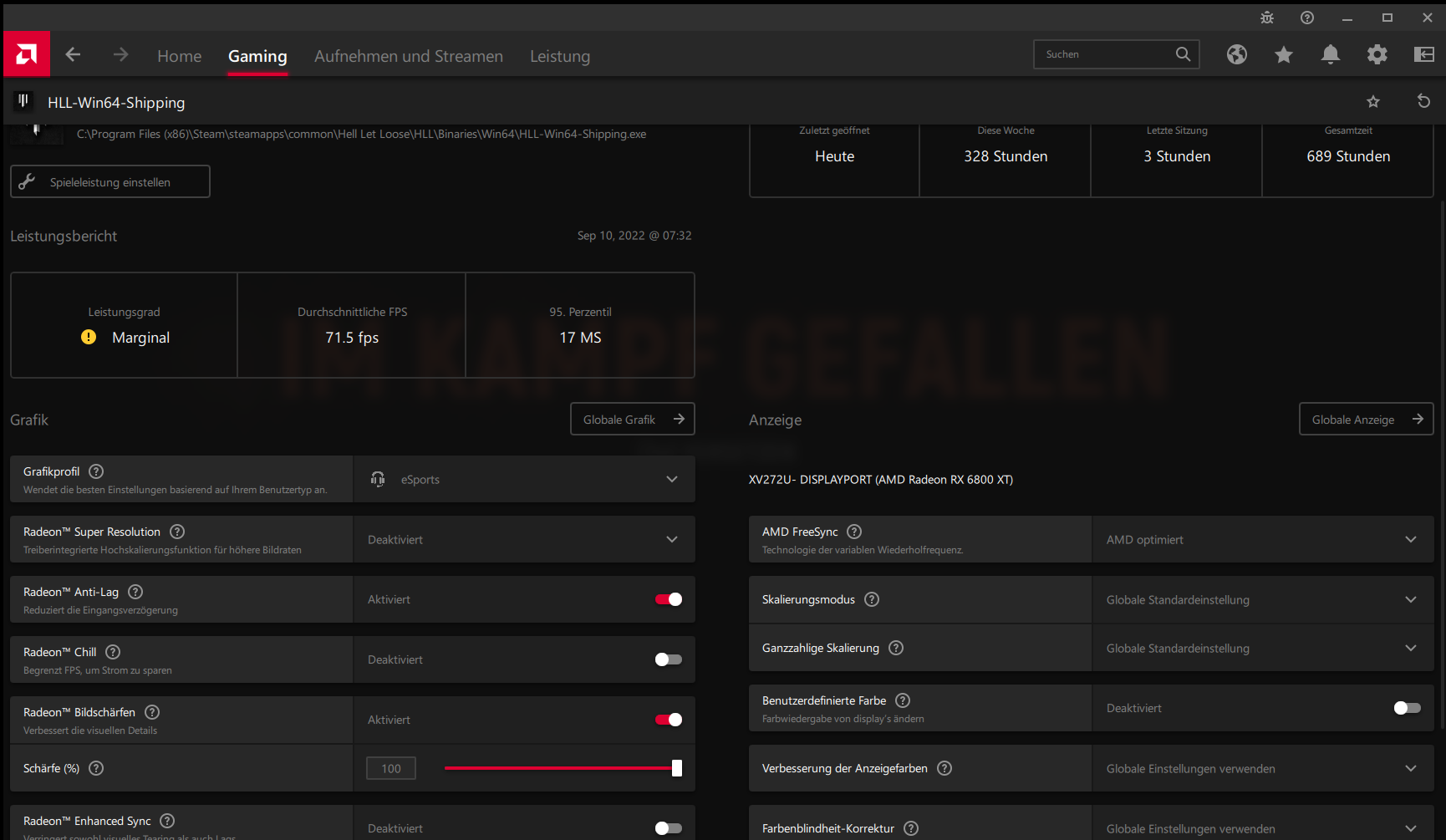Show help for Radeon Chill
This screenshot has width=1446, height=840.
pos(113,652)
